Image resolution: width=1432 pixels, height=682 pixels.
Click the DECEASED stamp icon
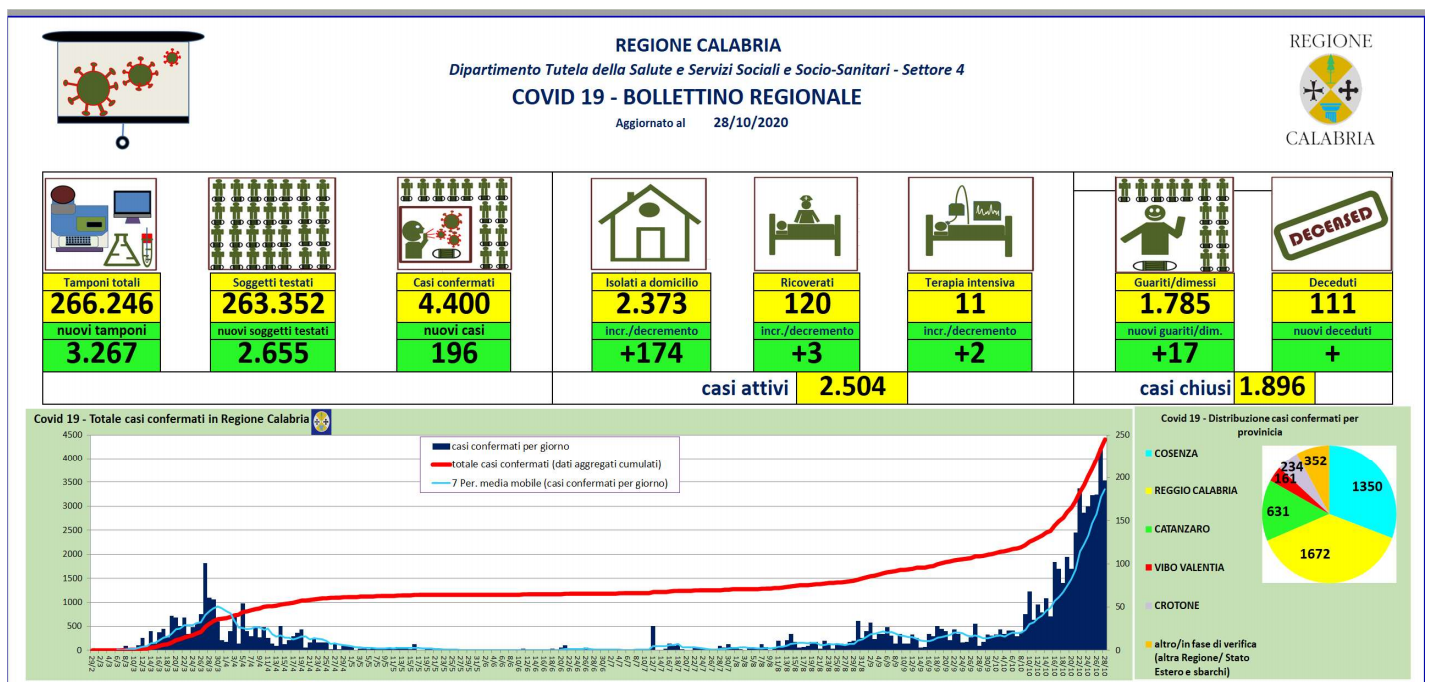coord(1331,224)
